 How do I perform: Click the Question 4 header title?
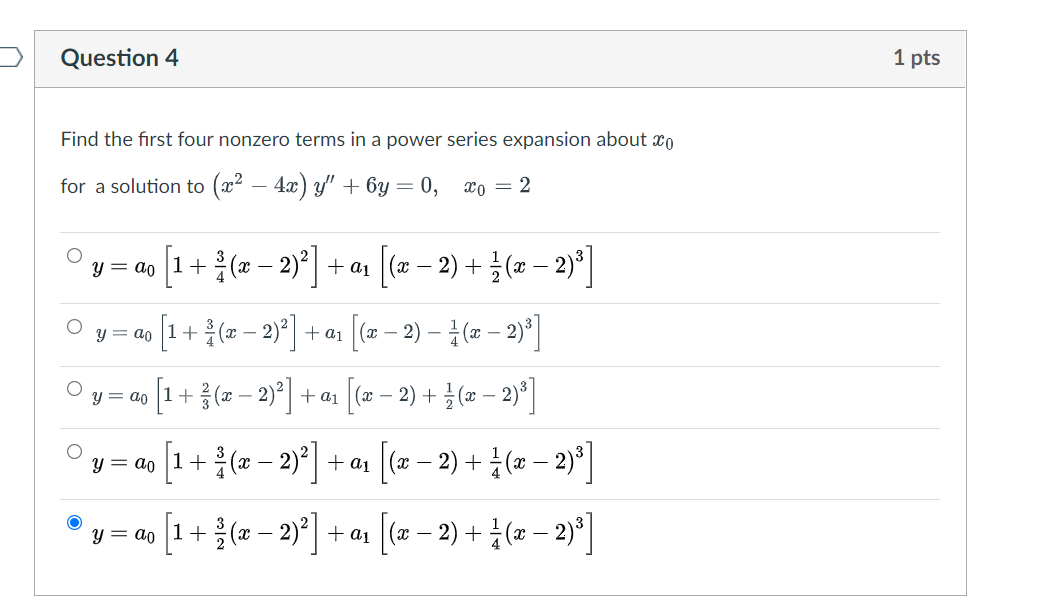click(122, 58)
